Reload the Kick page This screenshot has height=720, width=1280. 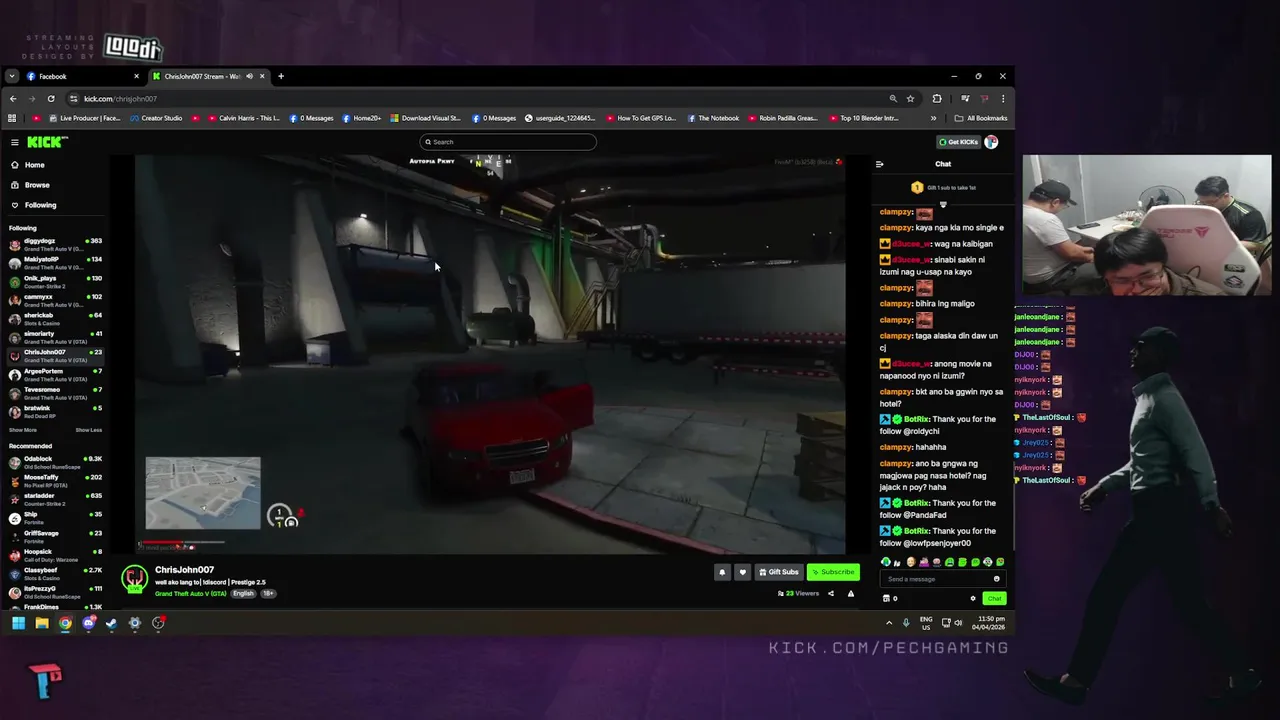[x=51, y=99]
